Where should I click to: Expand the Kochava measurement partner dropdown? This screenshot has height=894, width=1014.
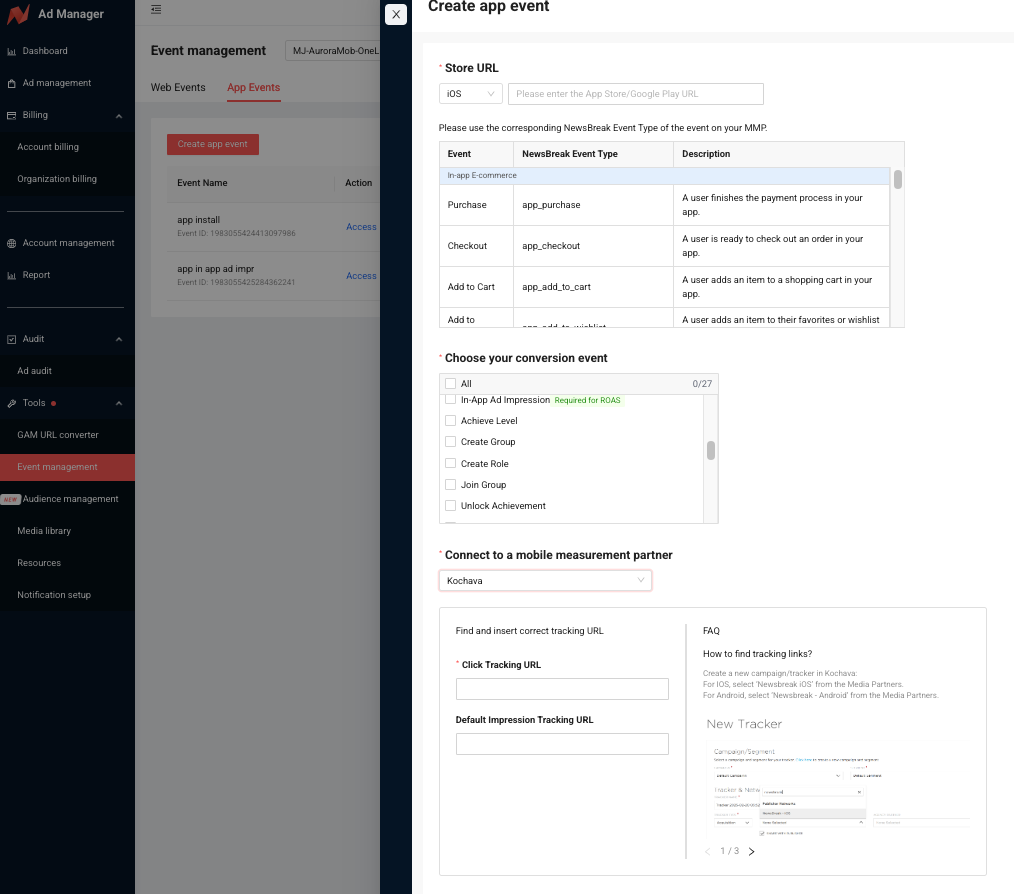tap(545, 581)
